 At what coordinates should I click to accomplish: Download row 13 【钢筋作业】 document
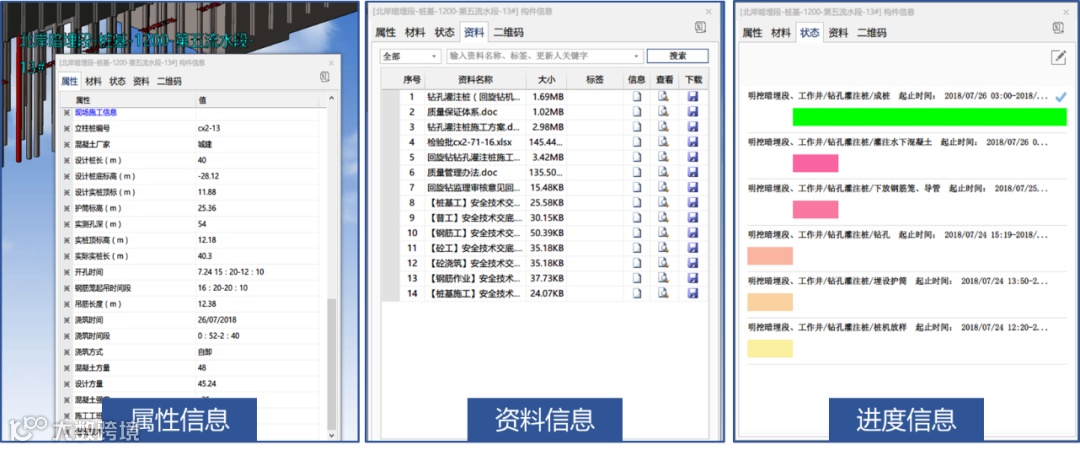tap(692, 278)
